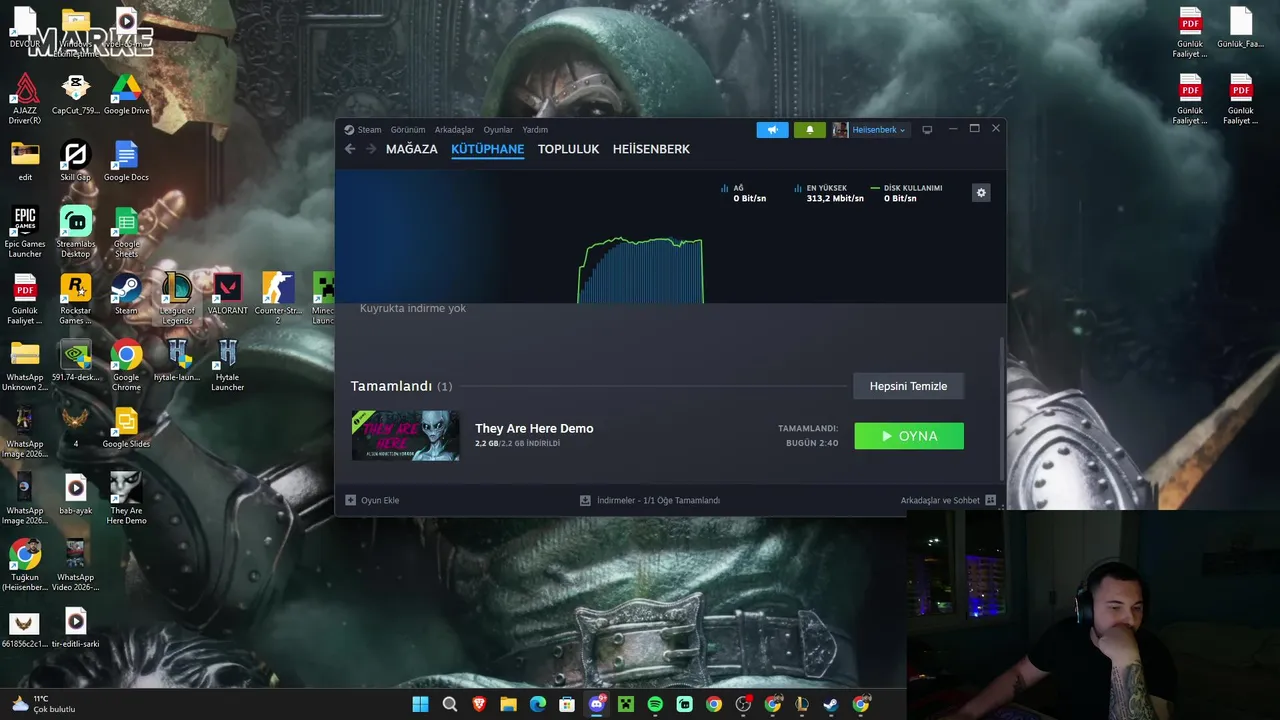Open the Windows Start button
1280x720 pixels.
(421, 704)
